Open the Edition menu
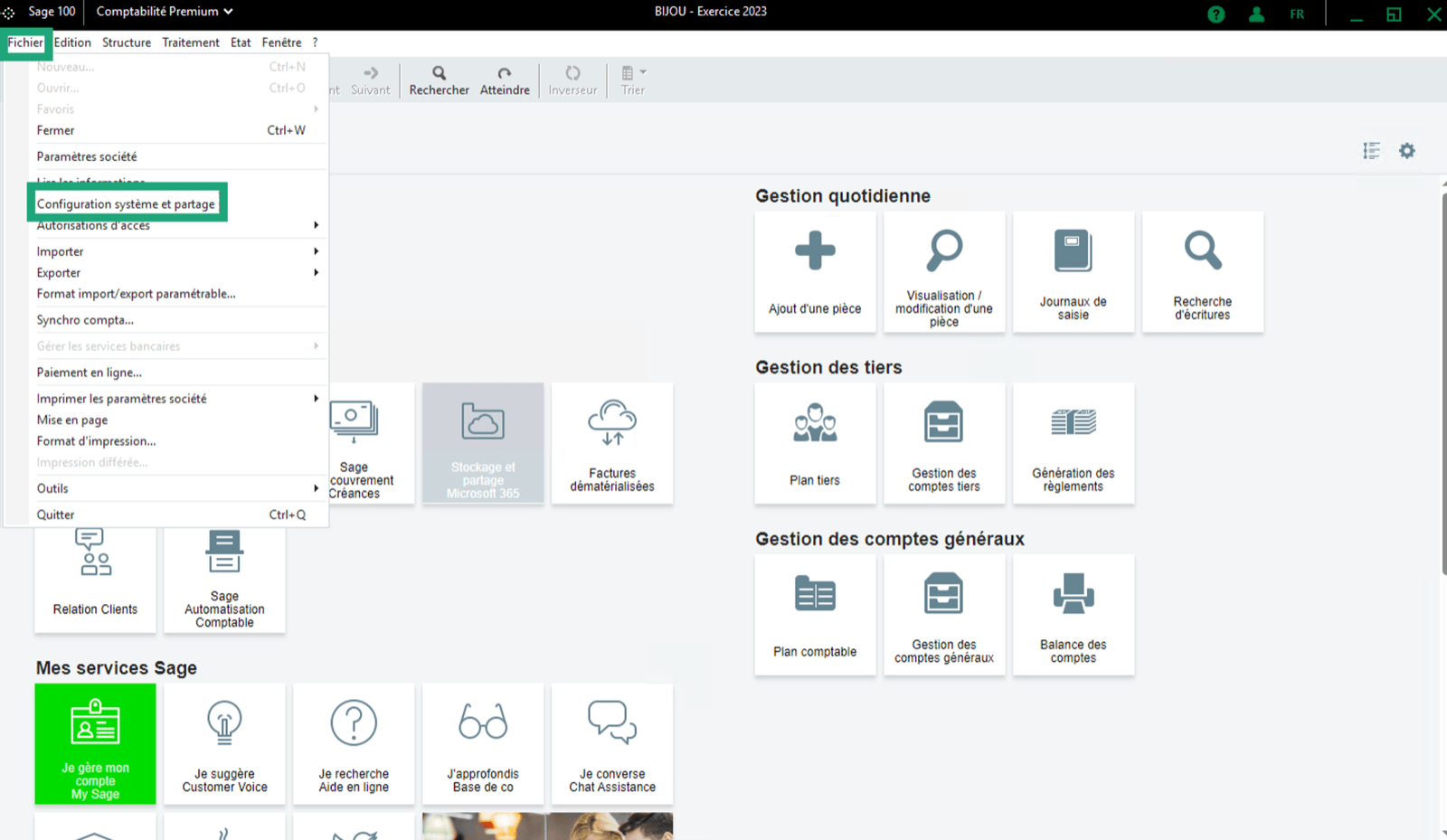This screenshot has width=1447, height=840. 72,42
